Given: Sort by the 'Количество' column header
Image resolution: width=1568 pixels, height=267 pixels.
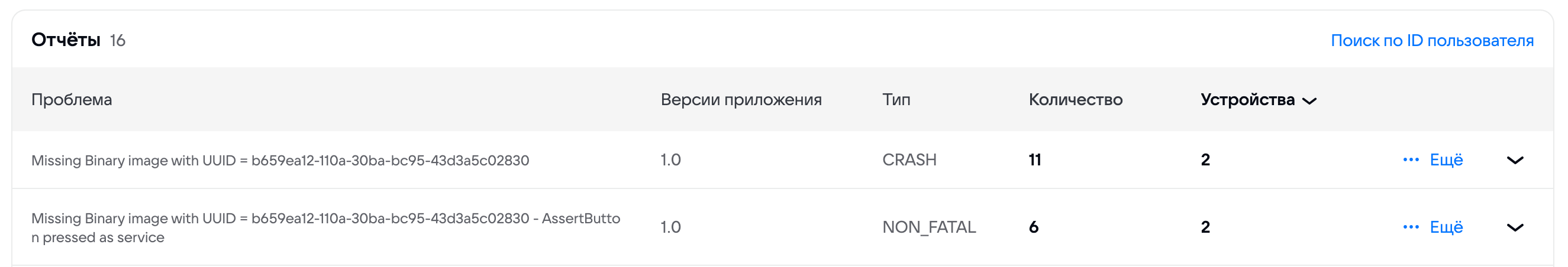Looking at the screenshot, I should pos(1075,100).
